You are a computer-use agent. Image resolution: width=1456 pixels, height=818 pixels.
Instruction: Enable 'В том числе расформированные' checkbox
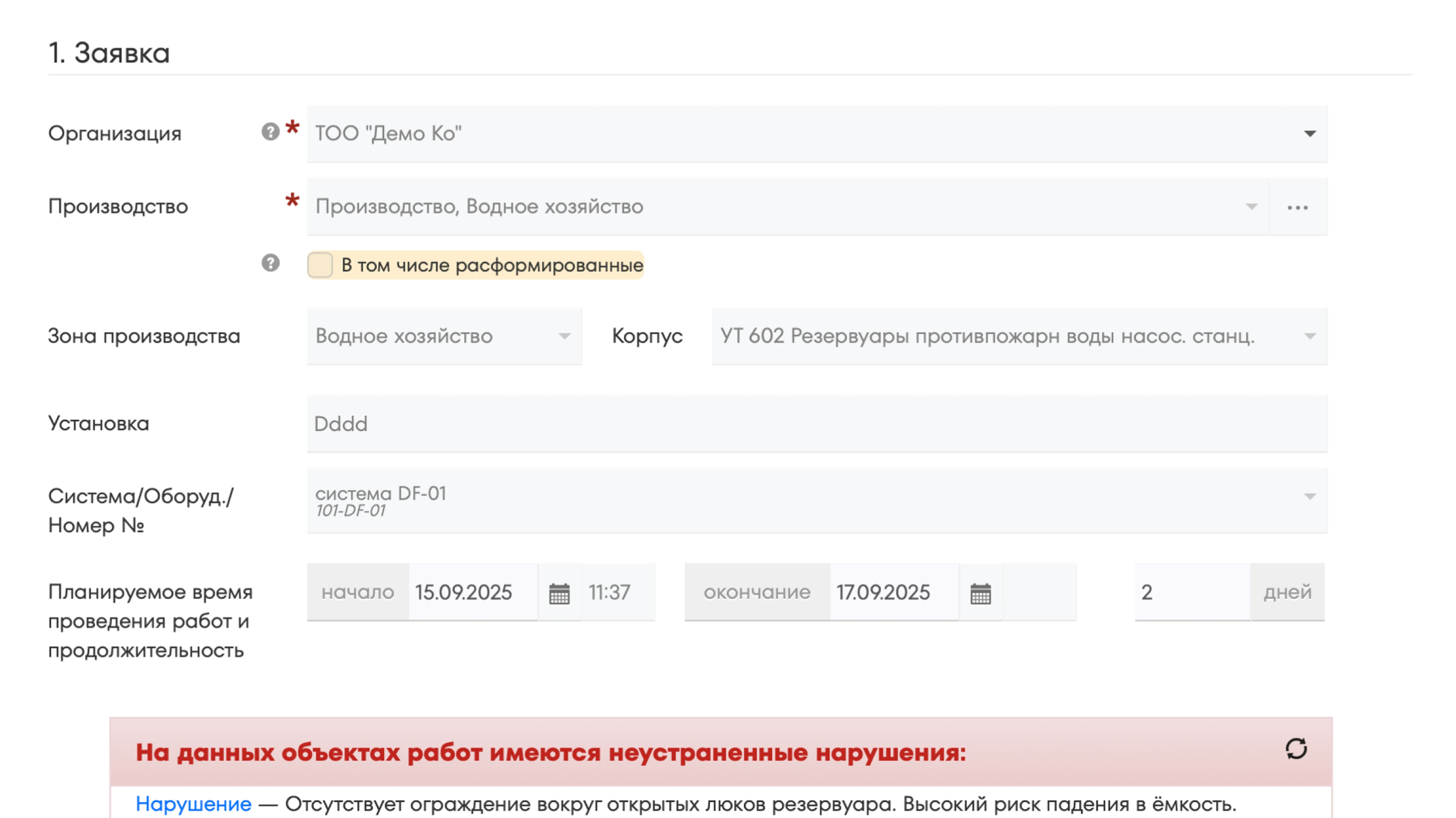click(320, 265)
